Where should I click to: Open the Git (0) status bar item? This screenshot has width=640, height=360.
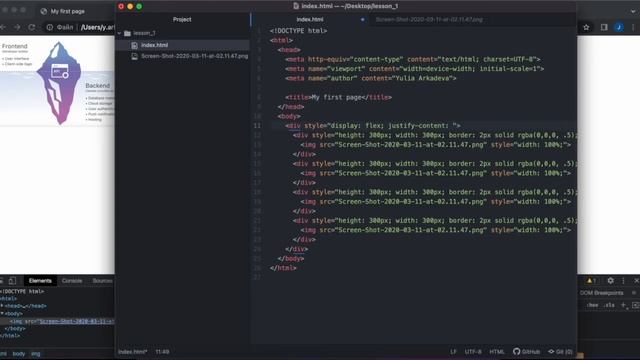(560, 351)
